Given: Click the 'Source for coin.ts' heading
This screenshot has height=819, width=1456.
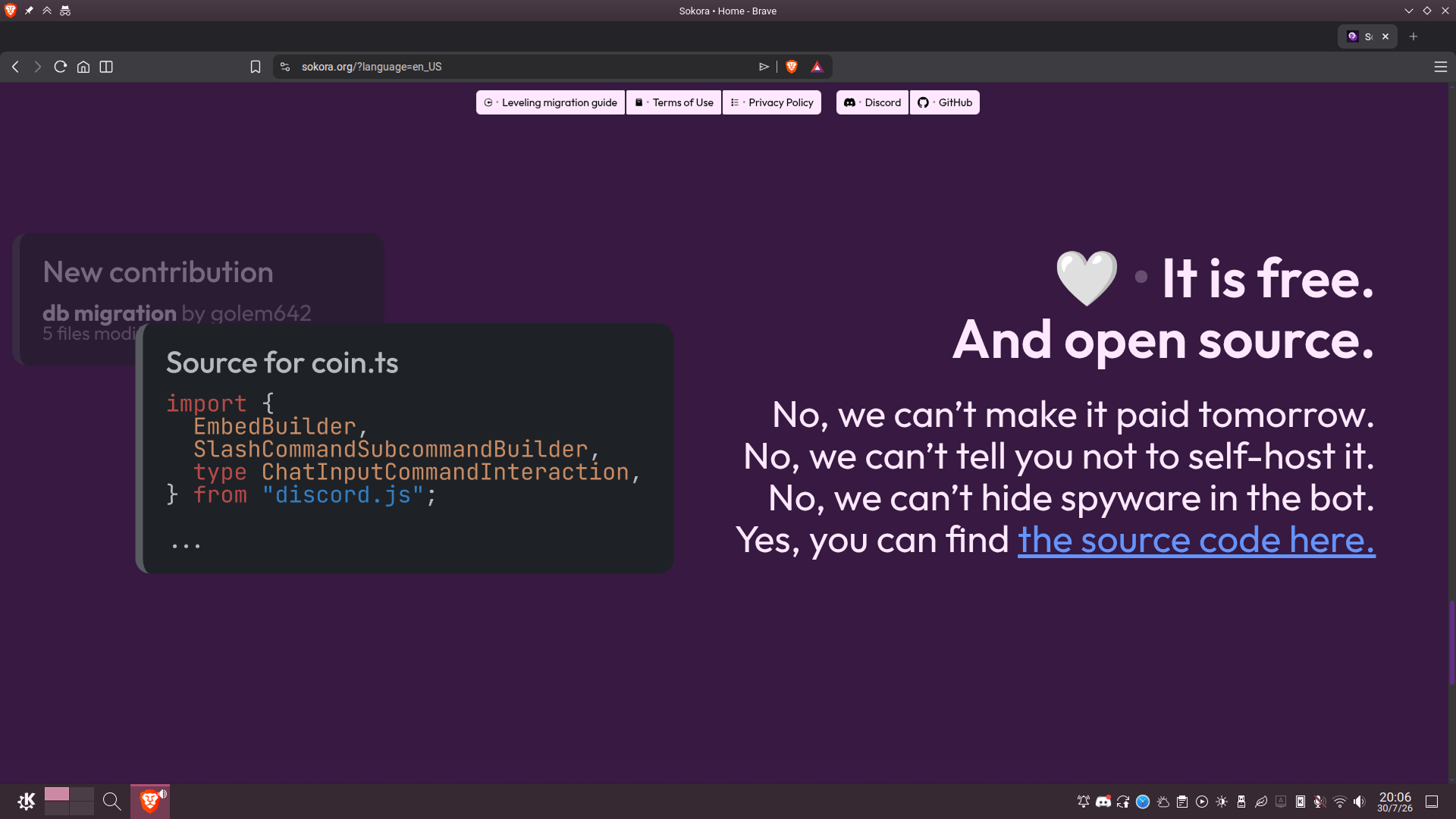Looking at the screenshot, I should (x=282, y=362).
